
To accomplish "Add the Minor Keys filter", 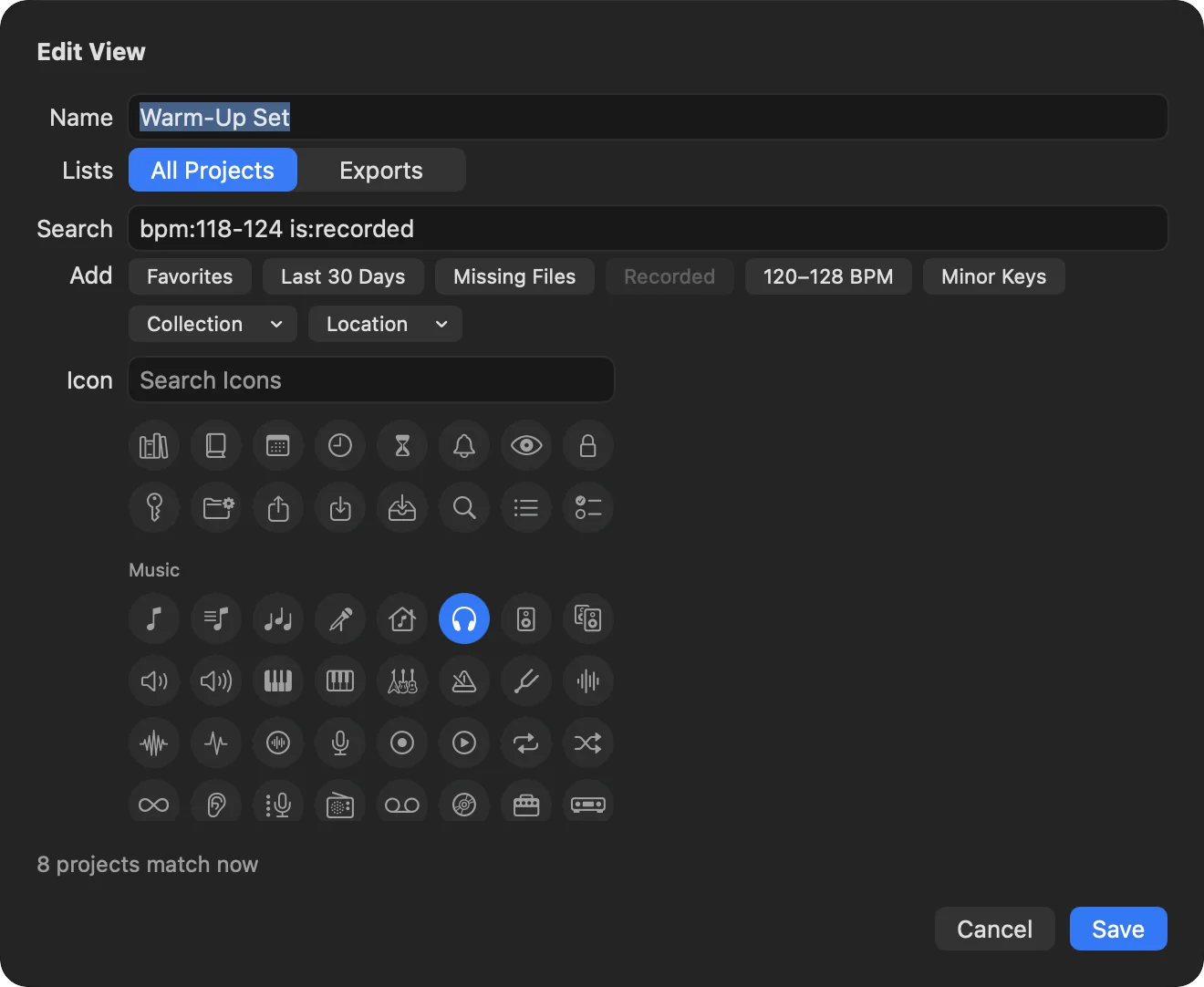I will (994, 276).
